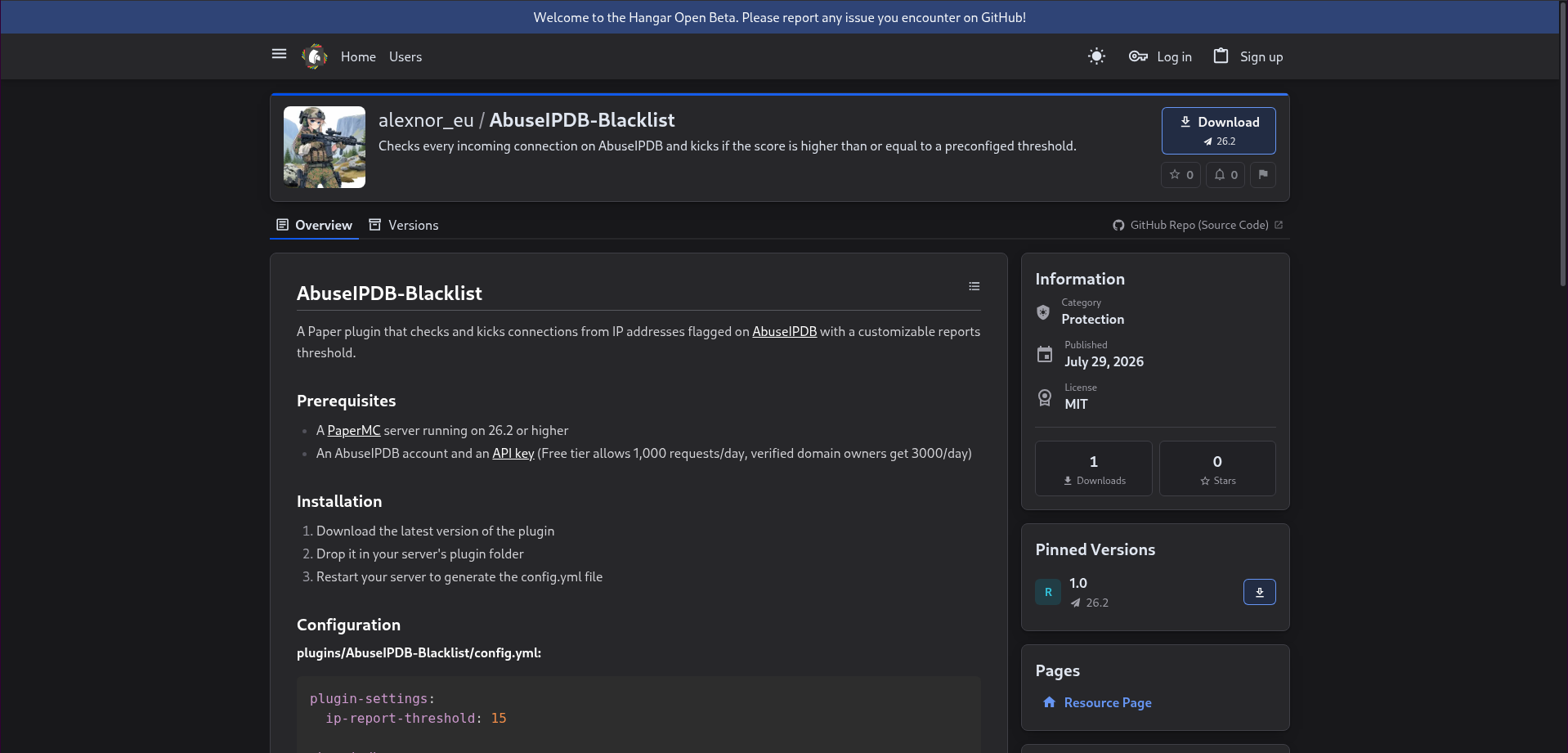Viewport: 1568px width, 753px height.
Task: Click the Configuration heading
Action: 348,625
